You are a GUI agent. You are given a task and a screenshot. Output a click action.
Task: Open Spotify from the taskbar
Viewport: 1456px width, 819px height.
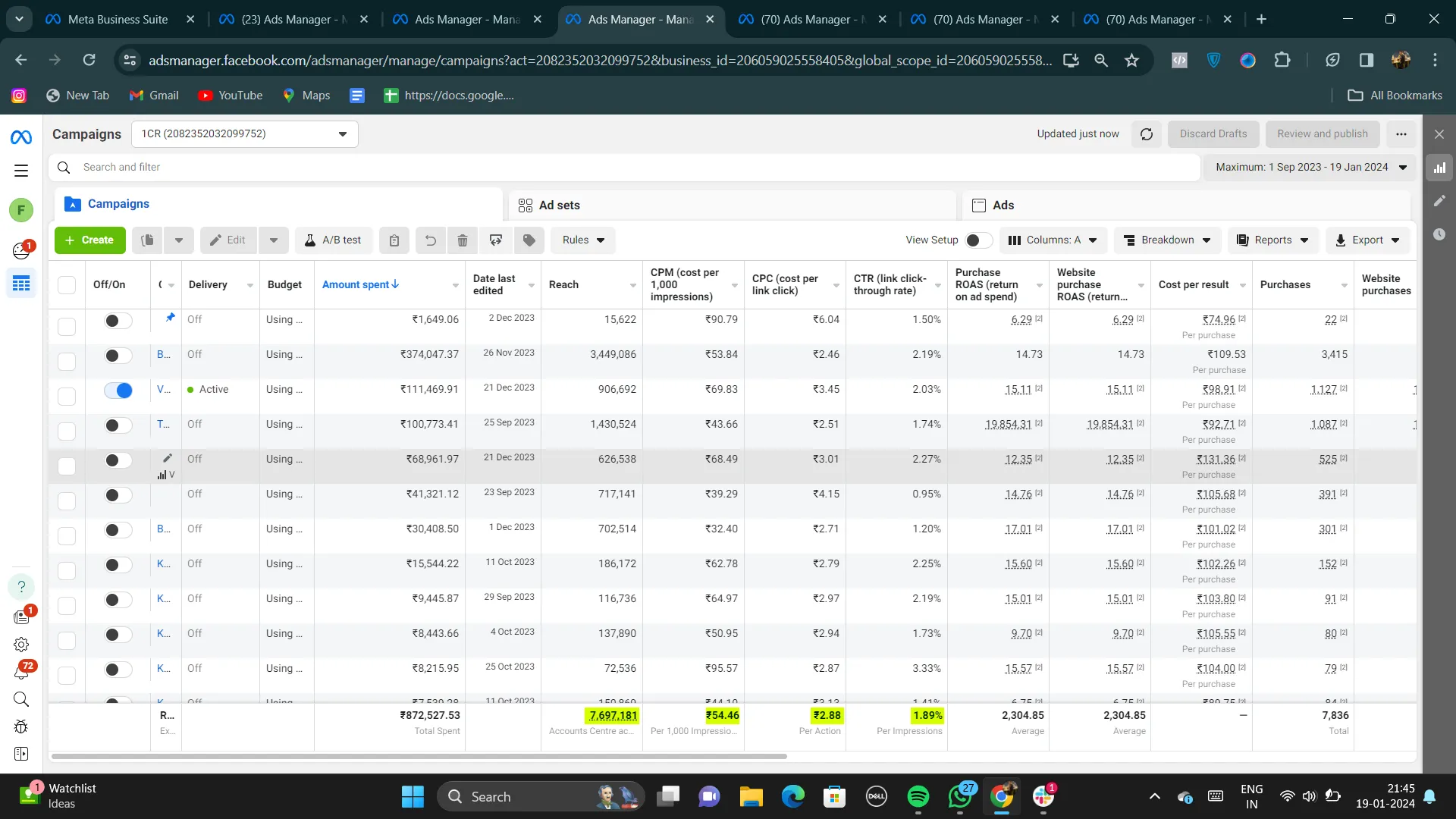(x=918, y=796)
